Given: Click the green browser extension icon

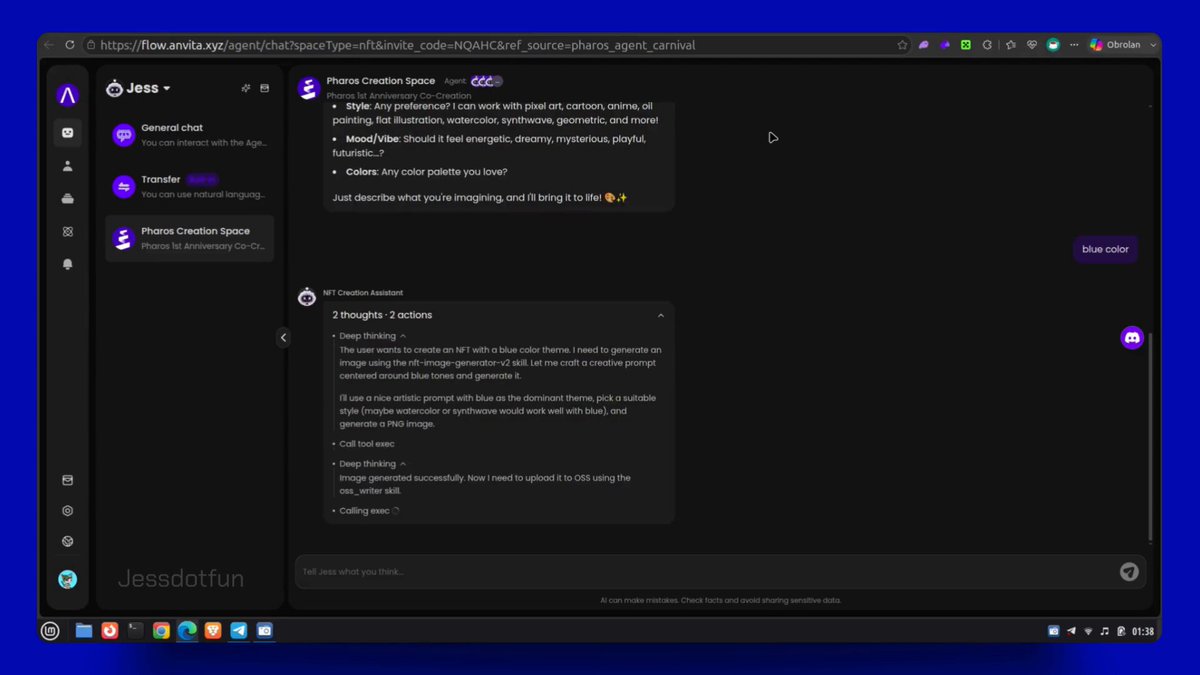Looking at the screenshot, I should (966, 45).
